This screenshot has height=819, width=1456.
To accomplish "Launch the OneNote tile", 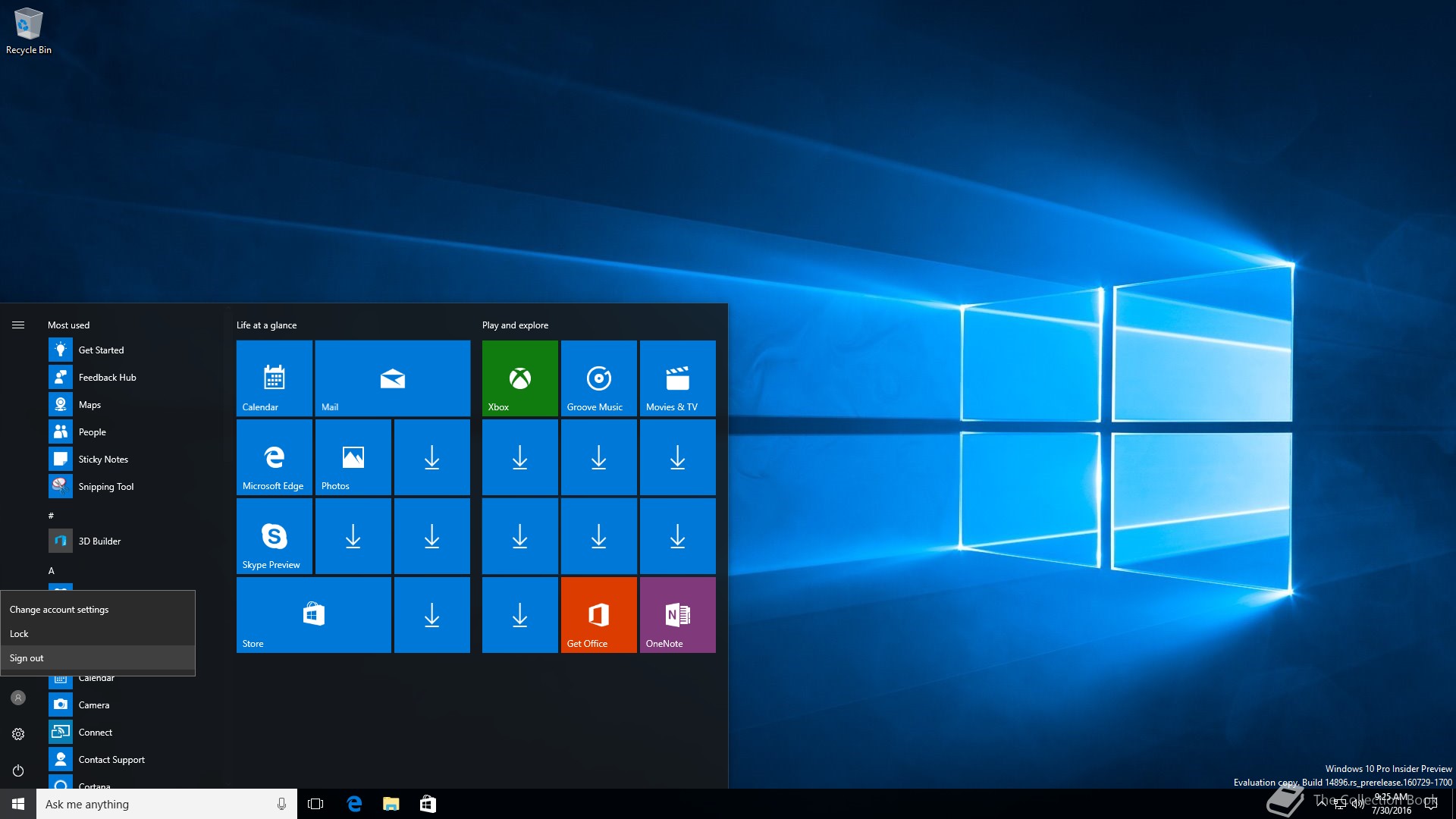I will point(677,614).
